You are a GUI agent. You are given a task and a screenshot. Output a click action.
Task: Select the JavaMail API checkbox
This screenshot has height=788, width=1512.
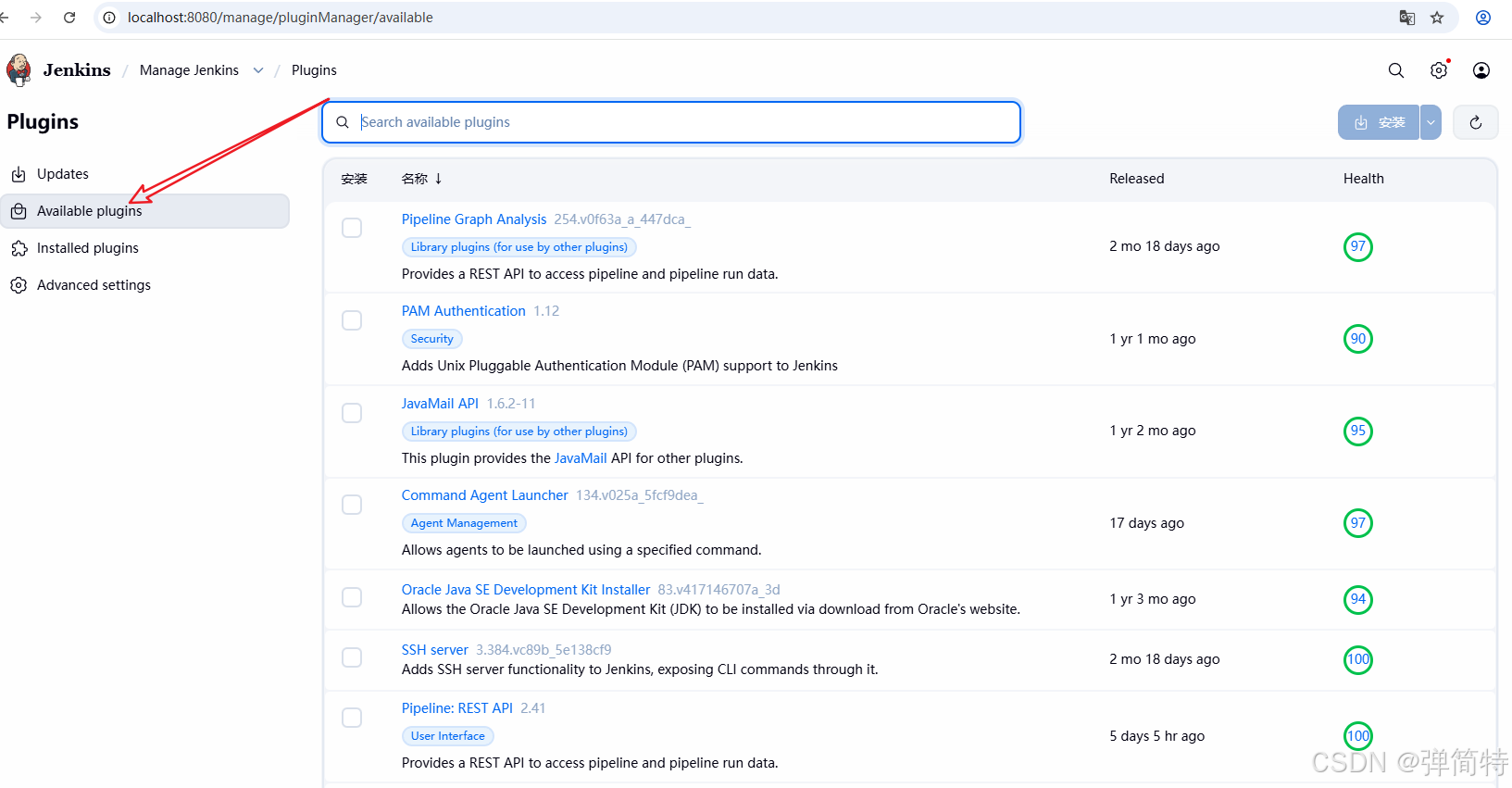click(352, 412)
